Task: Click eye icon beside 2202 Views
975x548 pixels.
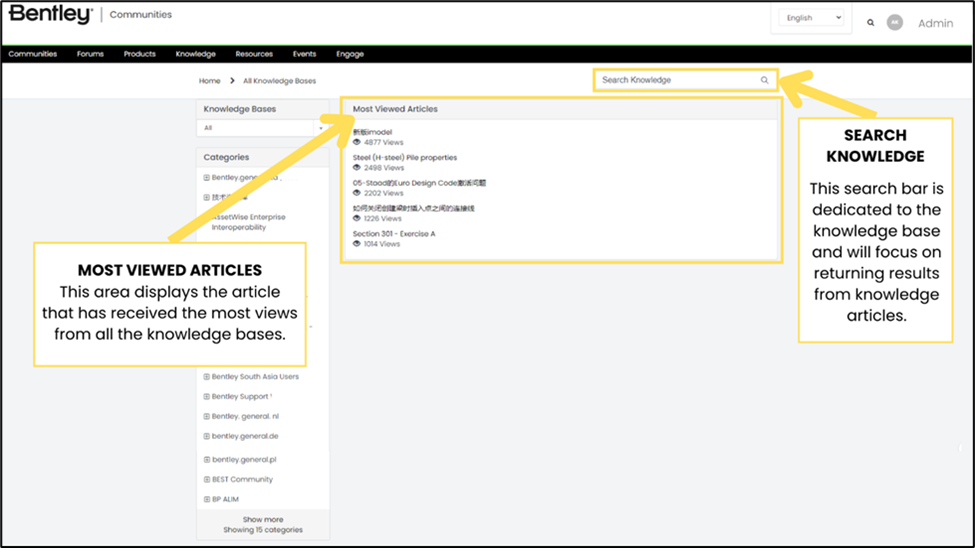Action: [x=357, y=193]
